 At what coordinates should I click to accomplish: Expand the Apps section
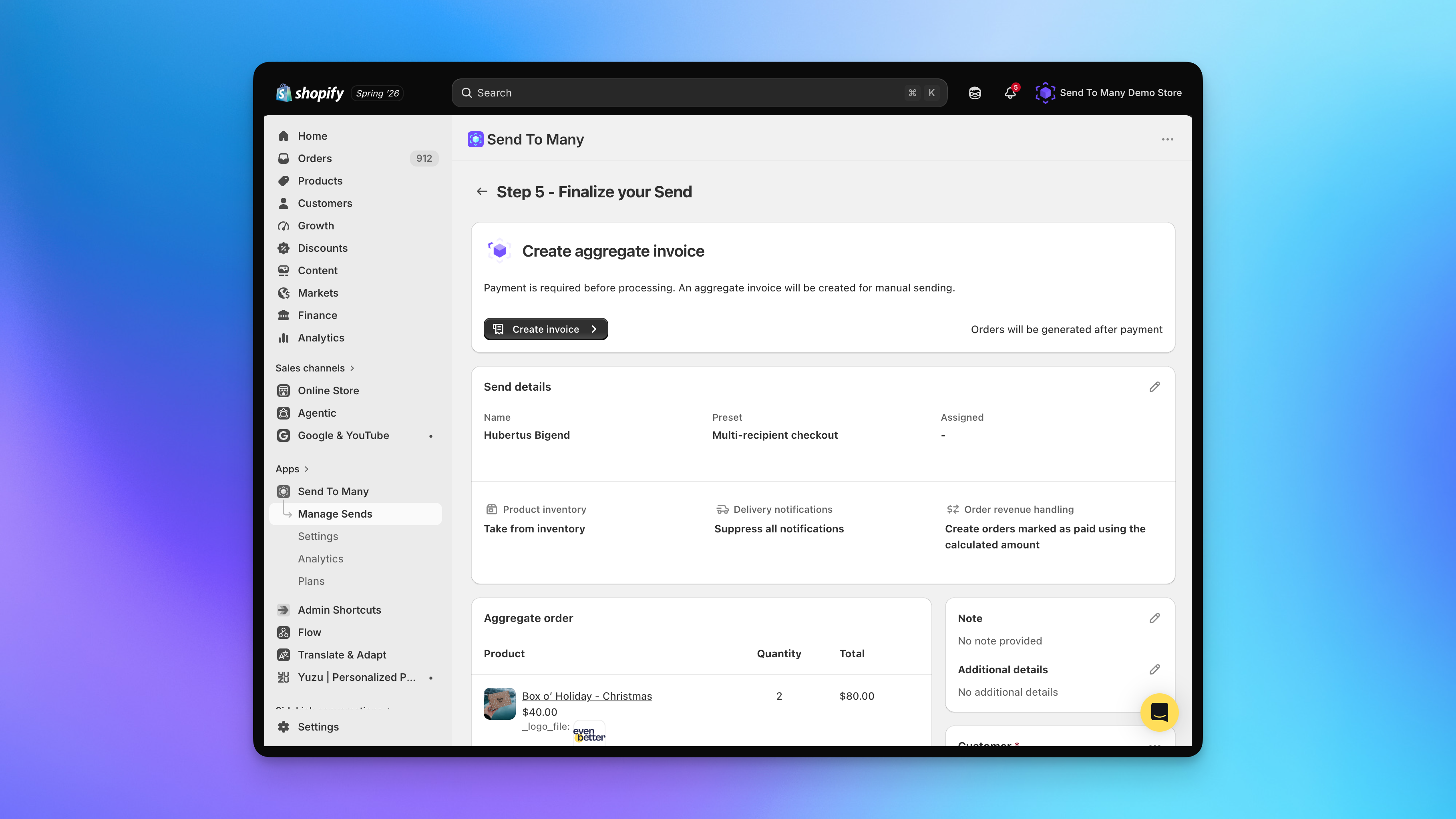click(292, 470)
